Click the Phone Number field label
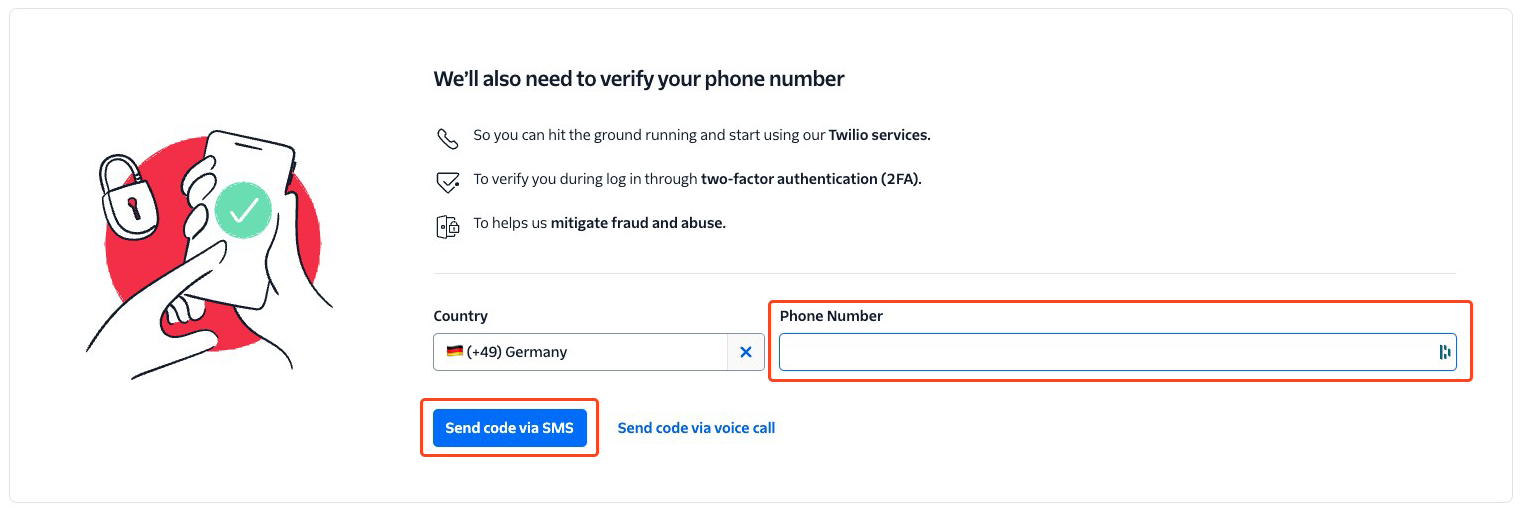 point(832,316)
